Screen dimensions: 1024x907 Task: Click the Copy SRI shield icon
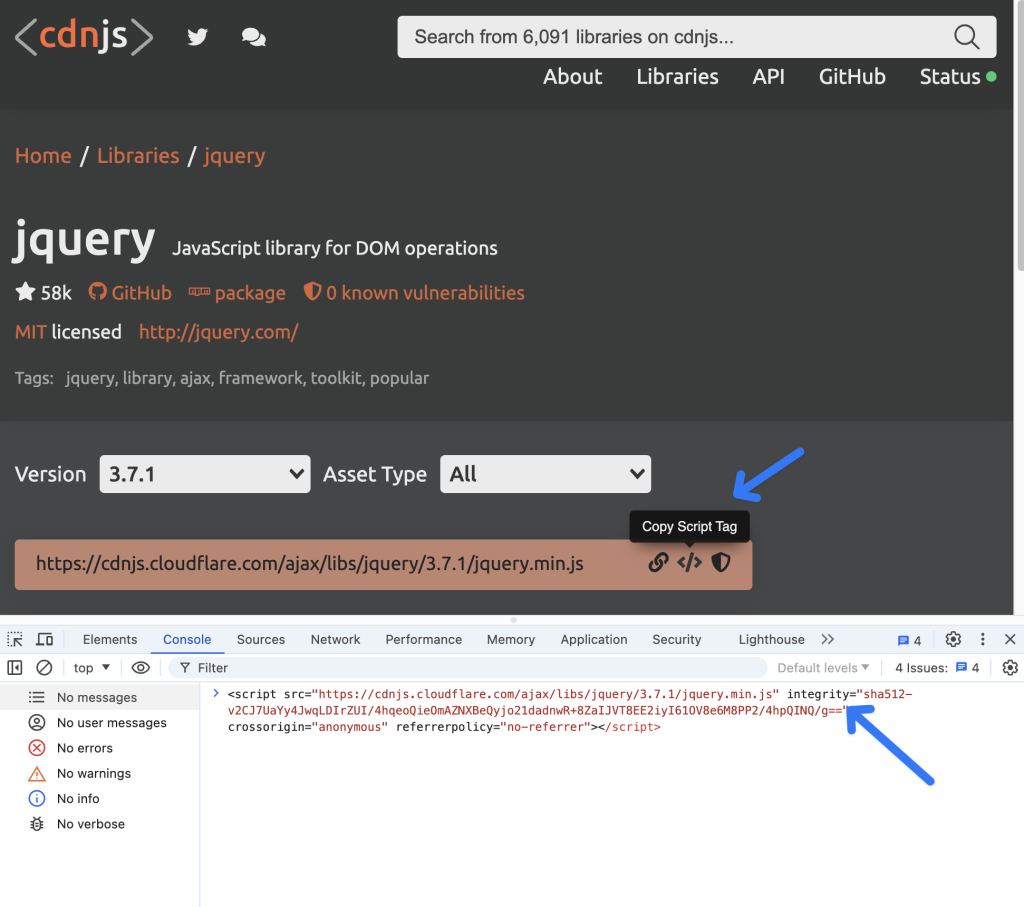point(720,563)
